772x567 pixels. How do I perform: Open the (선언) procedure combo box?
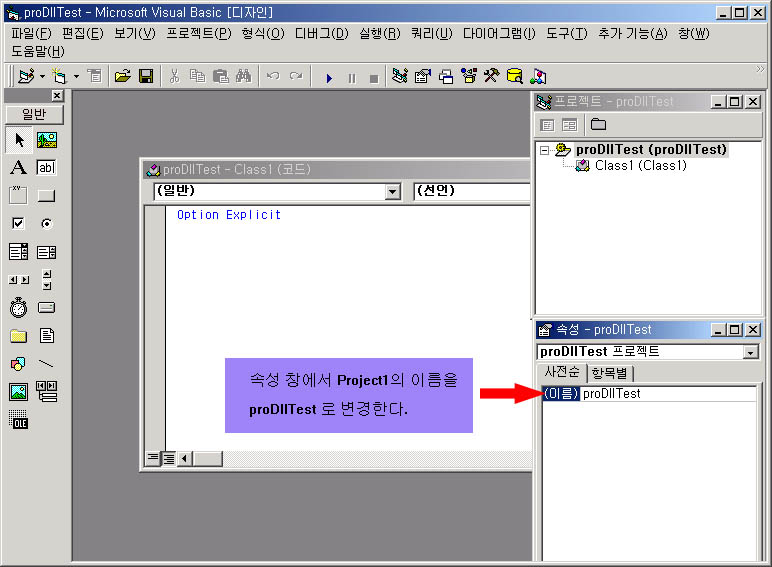472,191
